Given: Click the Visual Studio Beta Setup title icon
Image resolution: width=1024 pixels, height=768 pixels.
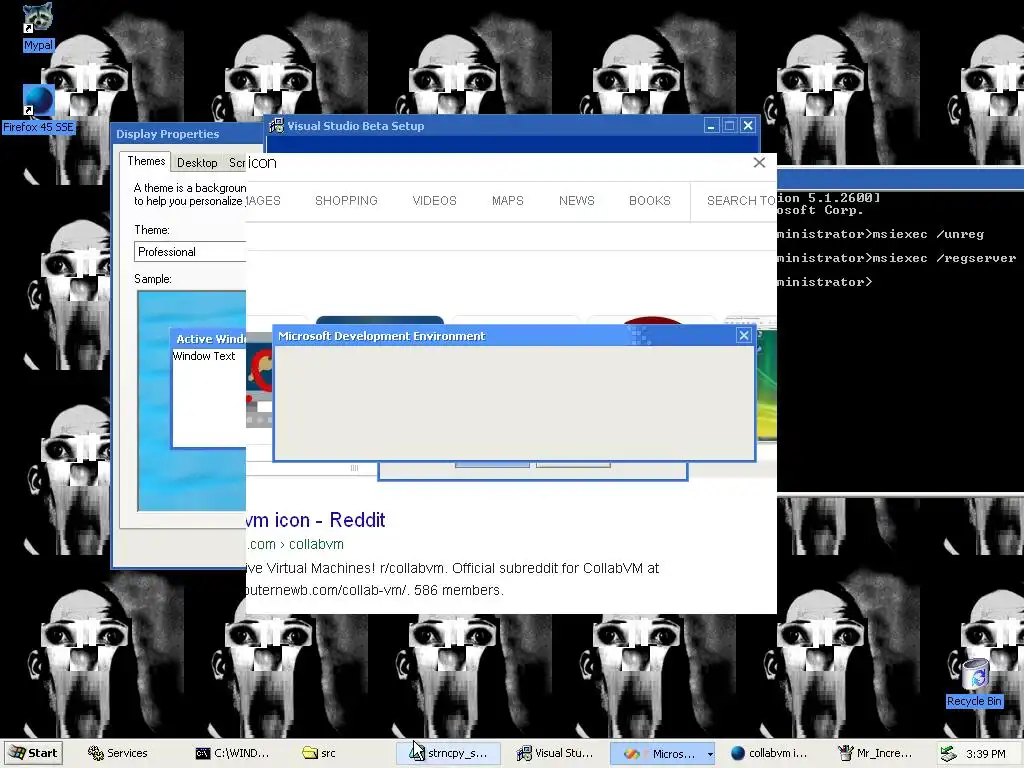Looking at the screenshot, I should tap(276, 125).
